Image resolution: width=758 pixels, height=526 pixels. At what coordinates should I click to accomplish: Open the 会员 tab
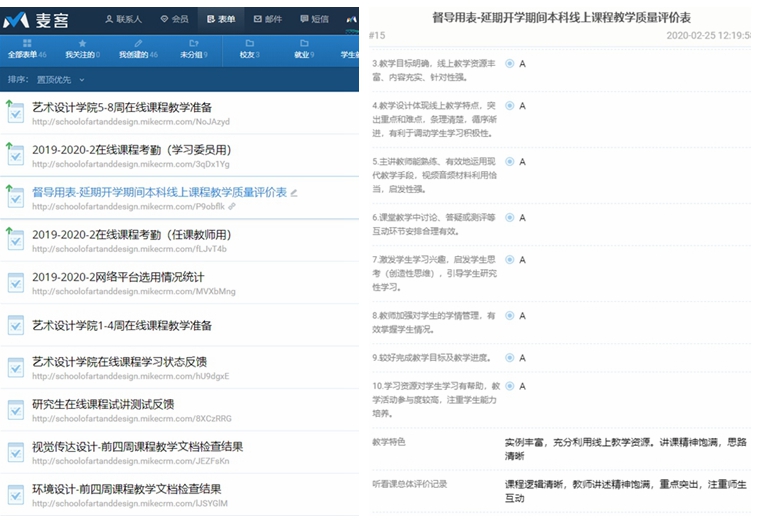click(x=174, y=19)
